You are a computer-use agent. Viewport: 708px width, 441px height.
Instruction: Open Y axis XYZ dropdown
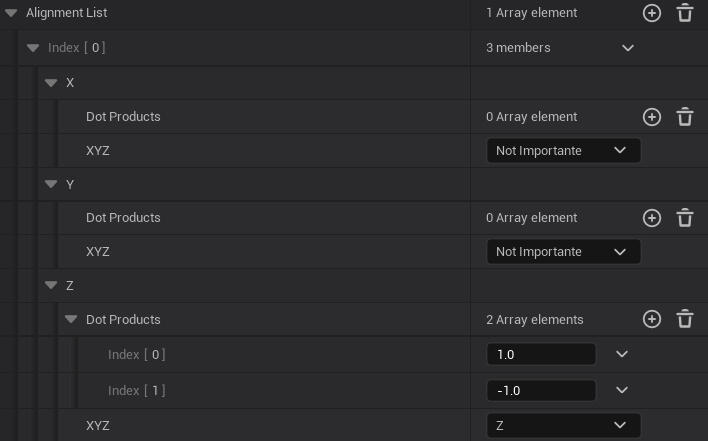coord(563,252)
